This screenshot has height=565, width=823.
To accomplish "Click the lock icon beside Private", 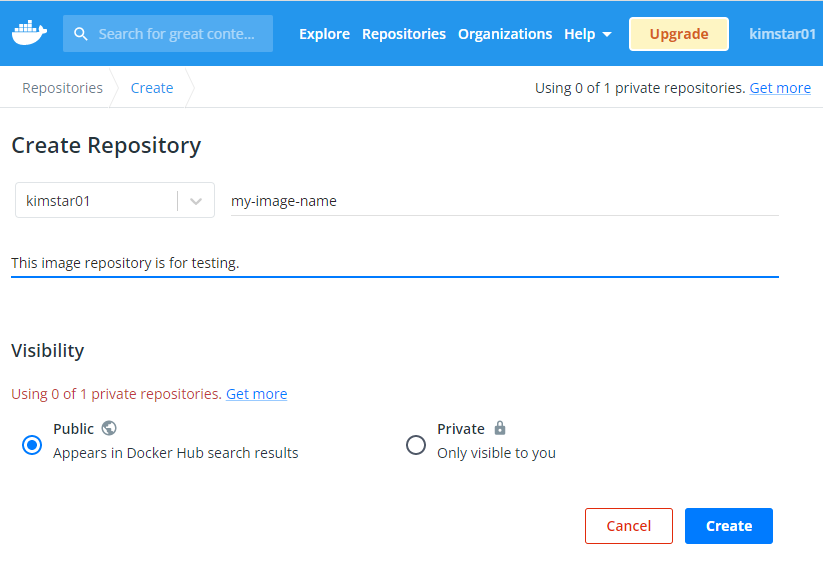I will pyautogui.click(x=500, y=428).
